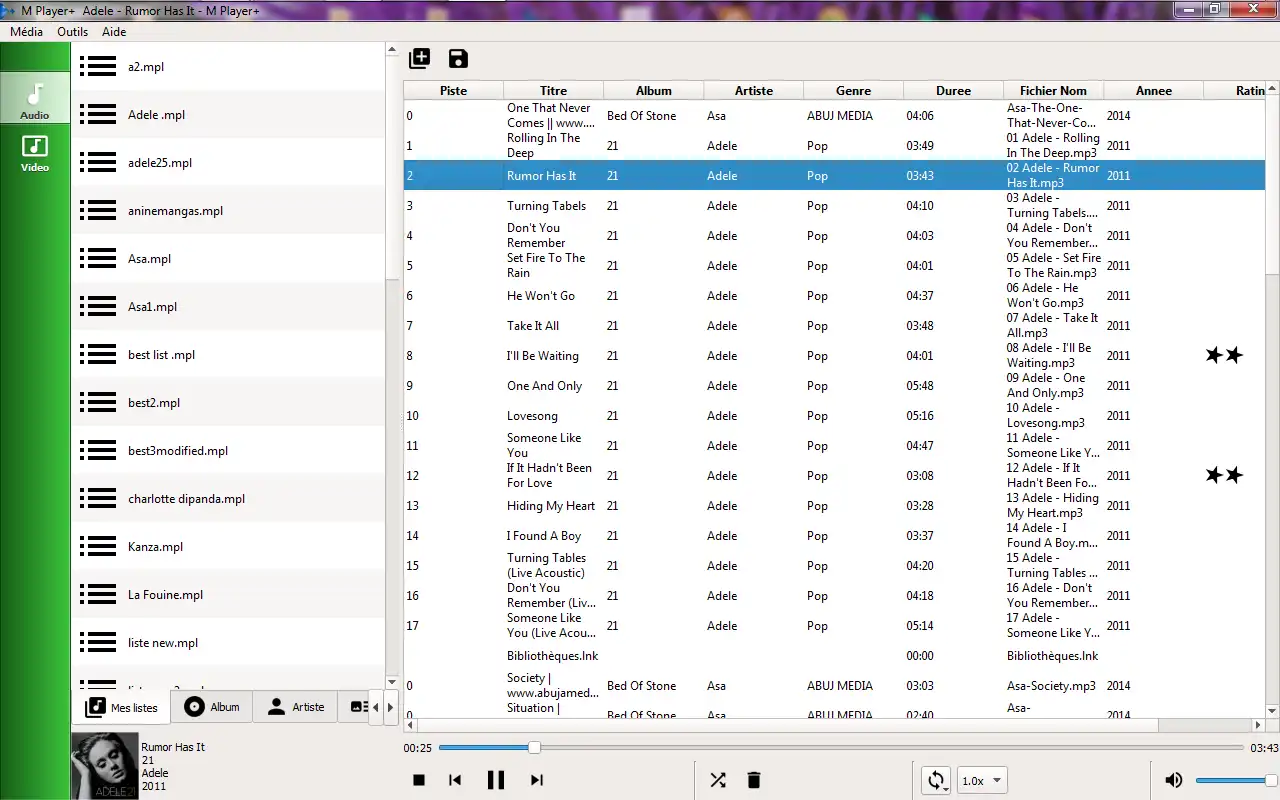Open the a2.mpl playlist
Viewport: 1280px width, 800px height.
(x=228, y=67)
